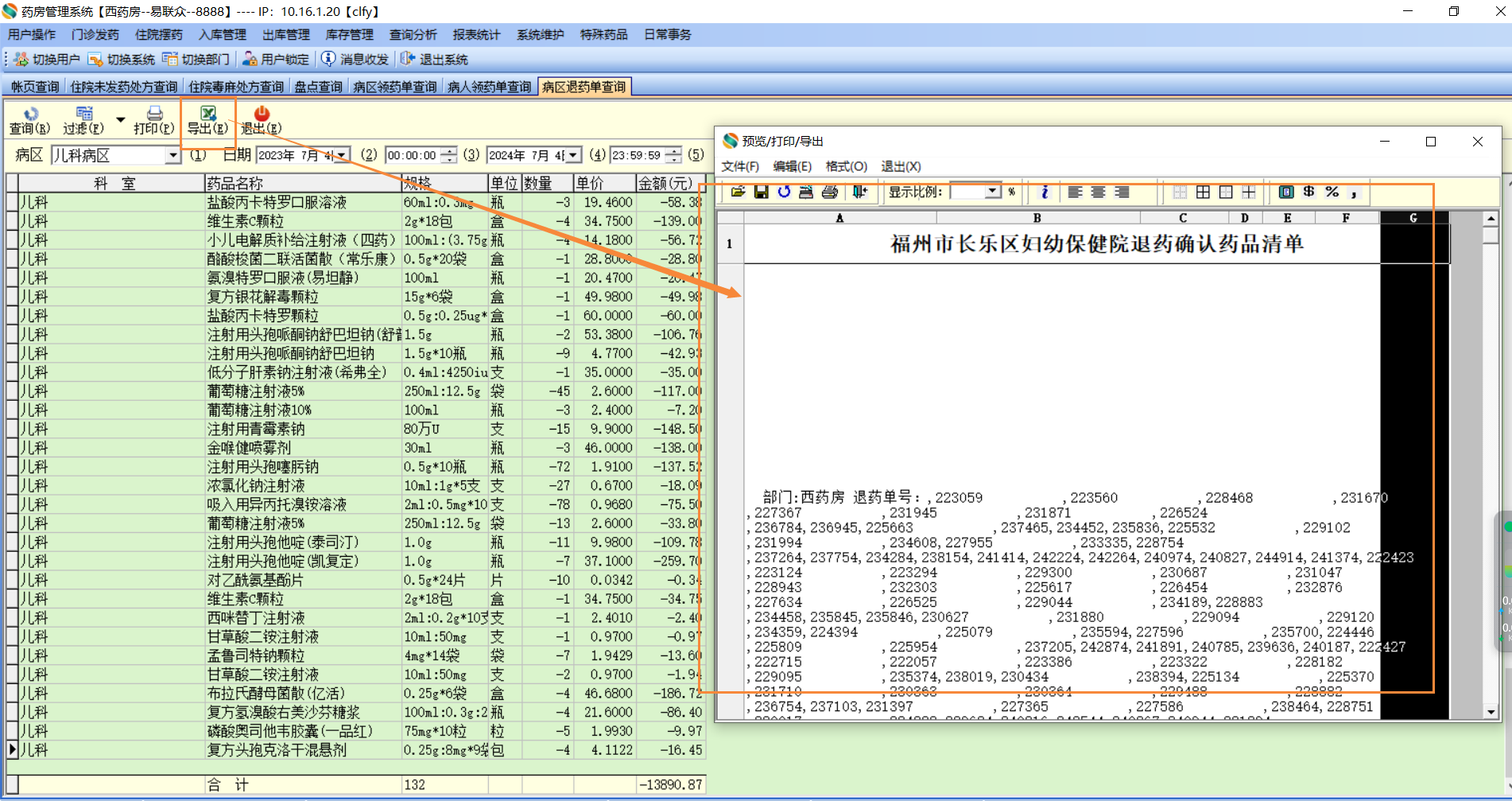Screen dimensions: 1512x801
Task: Click the preview scrollbar down arrow
Action: [x=1491, y=712]
